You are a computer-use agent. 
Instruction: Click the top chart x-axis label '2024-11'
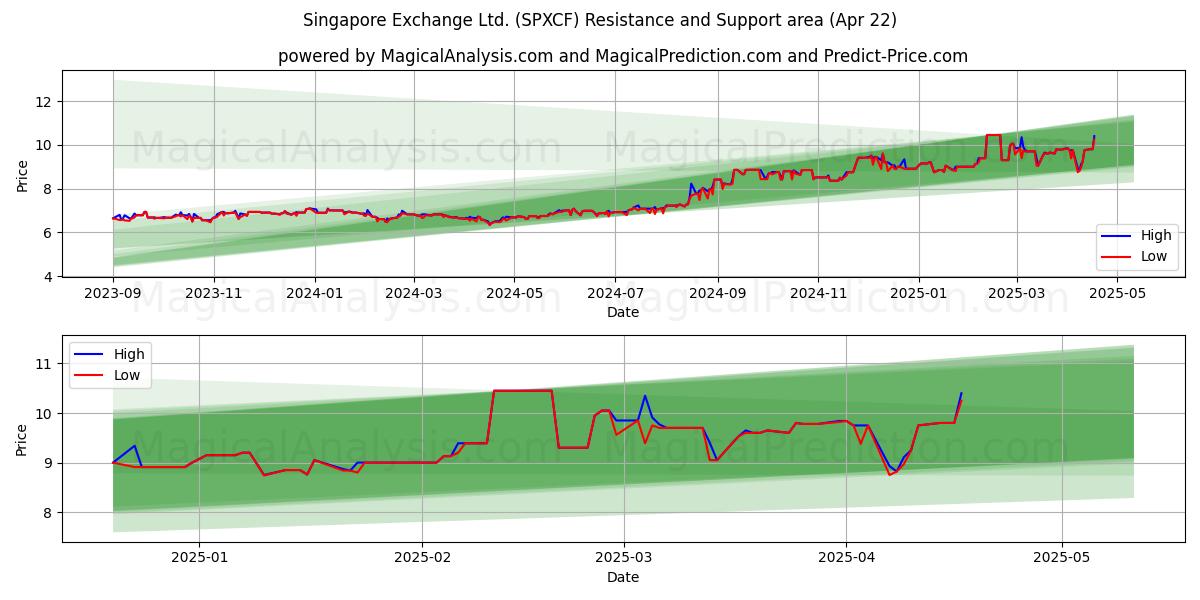(x=818, y=295)
